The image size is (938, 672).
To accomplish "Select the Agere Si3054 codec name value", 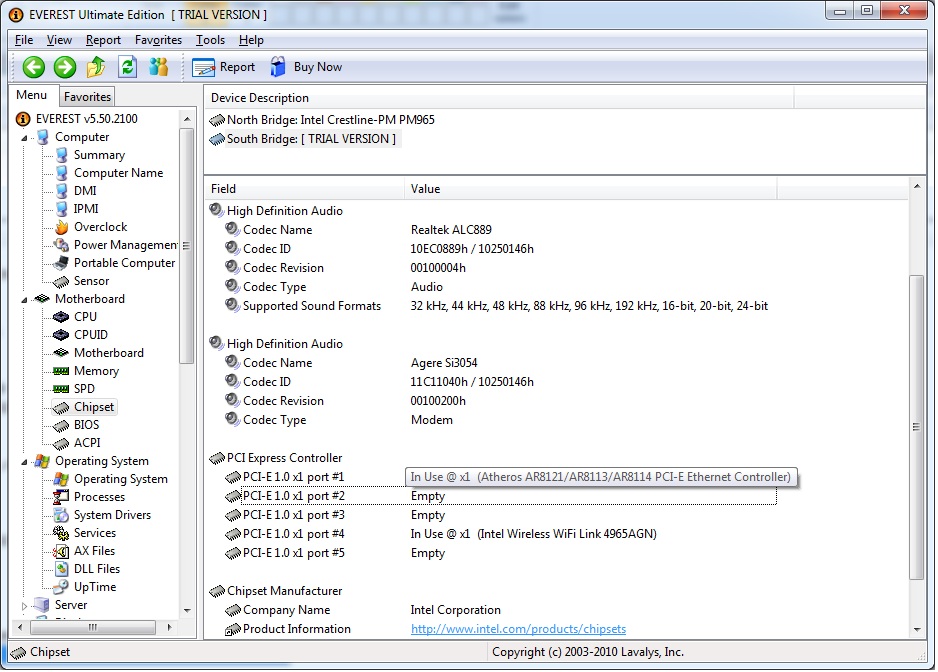I will (x=444, y=363).
